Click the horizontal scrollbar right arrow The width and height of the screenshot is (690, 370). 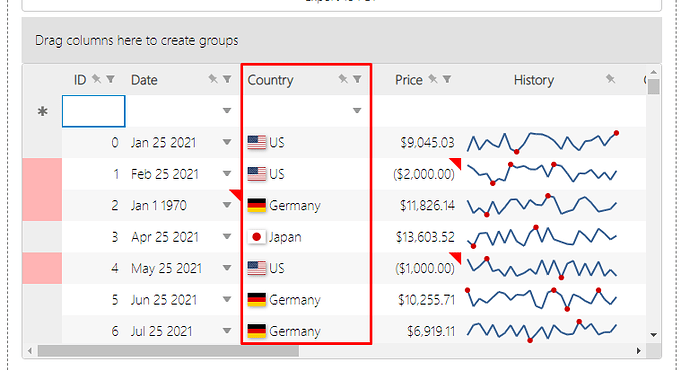[x=639, y=351]
